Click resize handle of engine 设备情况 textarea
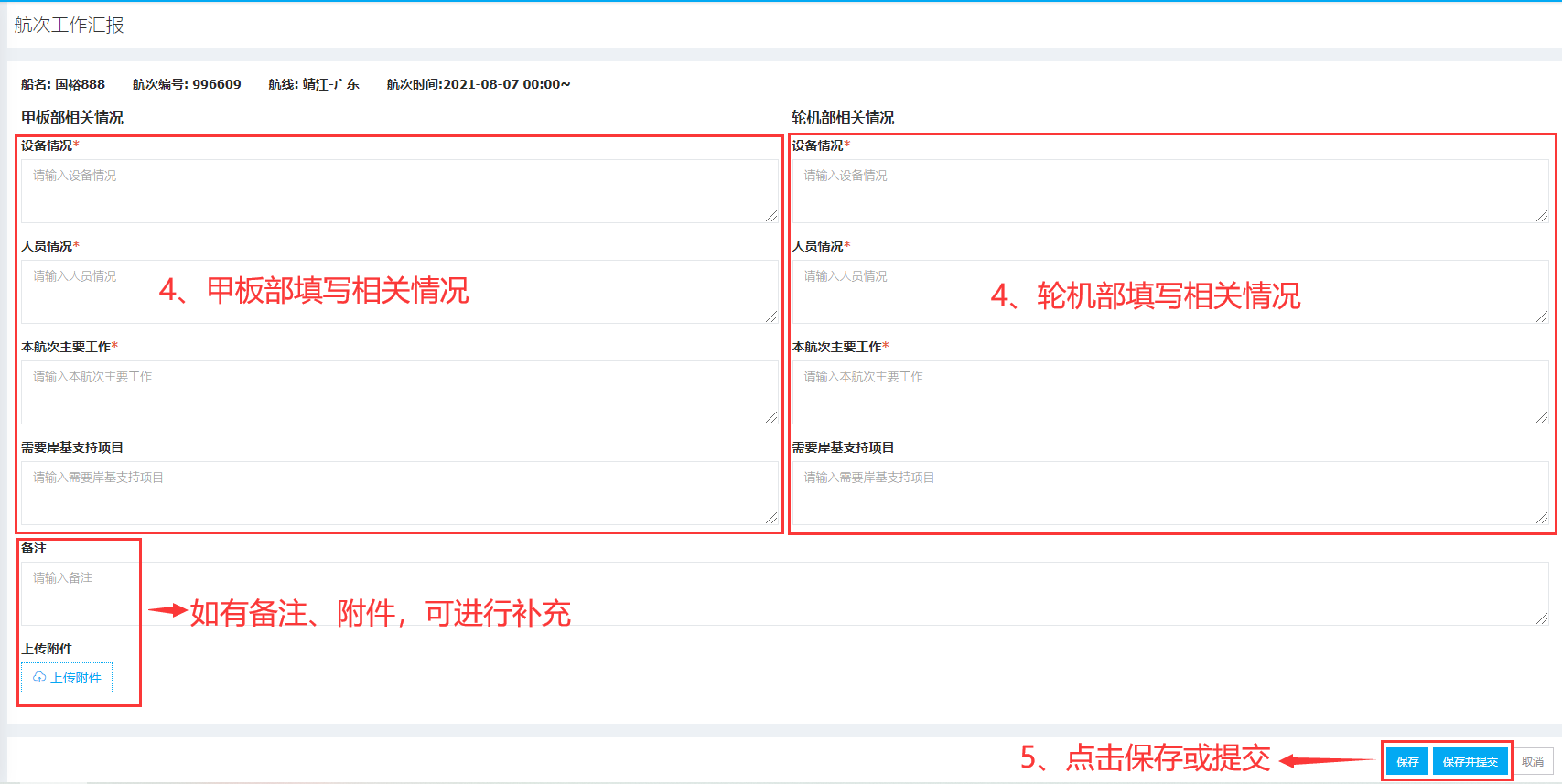This screenshot has height=784, width=1562. coord(1542,216)
